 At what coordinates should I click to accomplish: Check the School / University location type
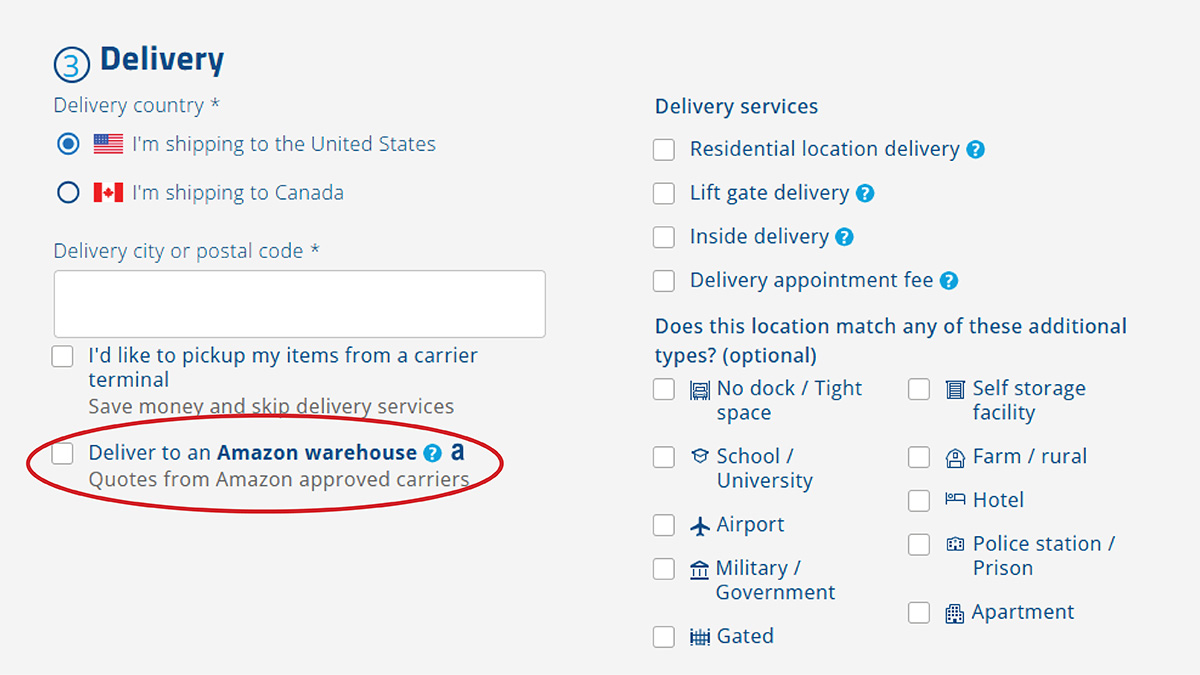point(663,457)
